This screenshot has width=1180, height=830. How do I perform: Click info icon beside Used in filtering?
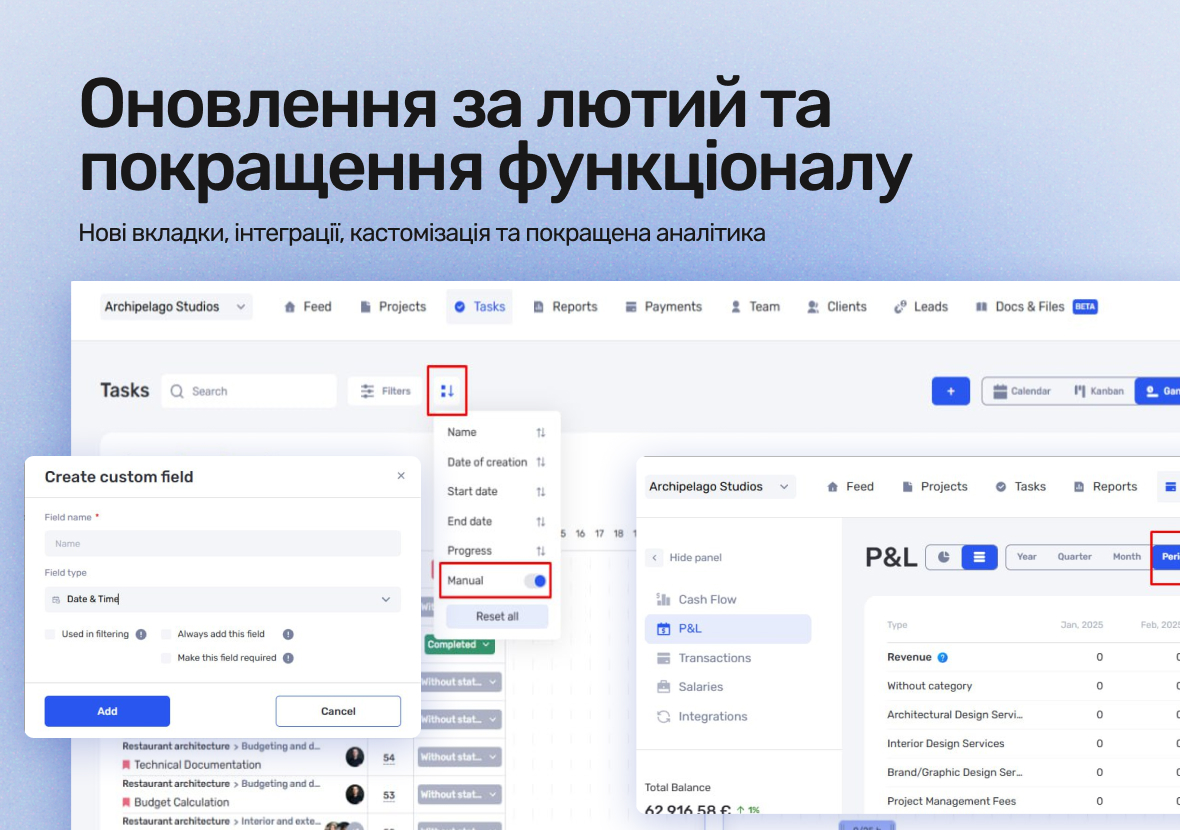tap(141, 634)
